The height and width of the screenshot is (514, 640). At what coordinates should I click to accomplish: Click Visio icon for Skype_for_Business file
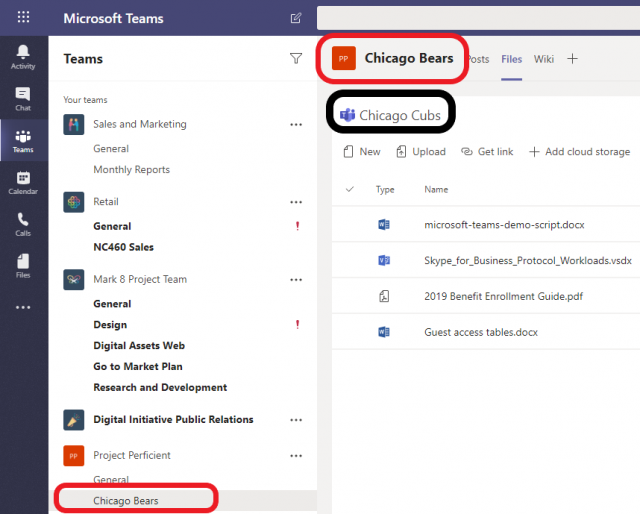click(384, 260)
